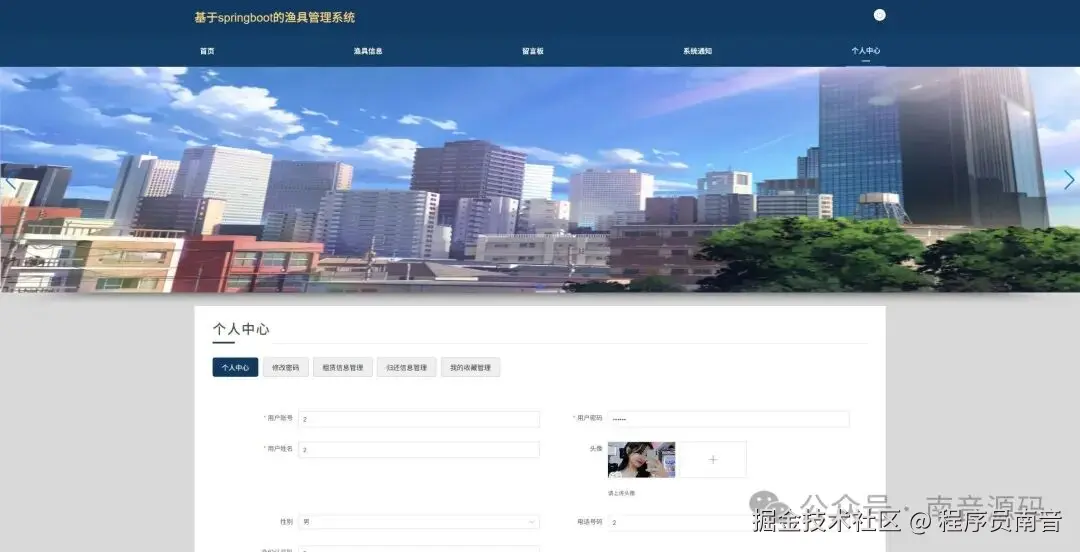
Task: Click the uploaded avatar photo thumbnail
Action: [641, 460]
